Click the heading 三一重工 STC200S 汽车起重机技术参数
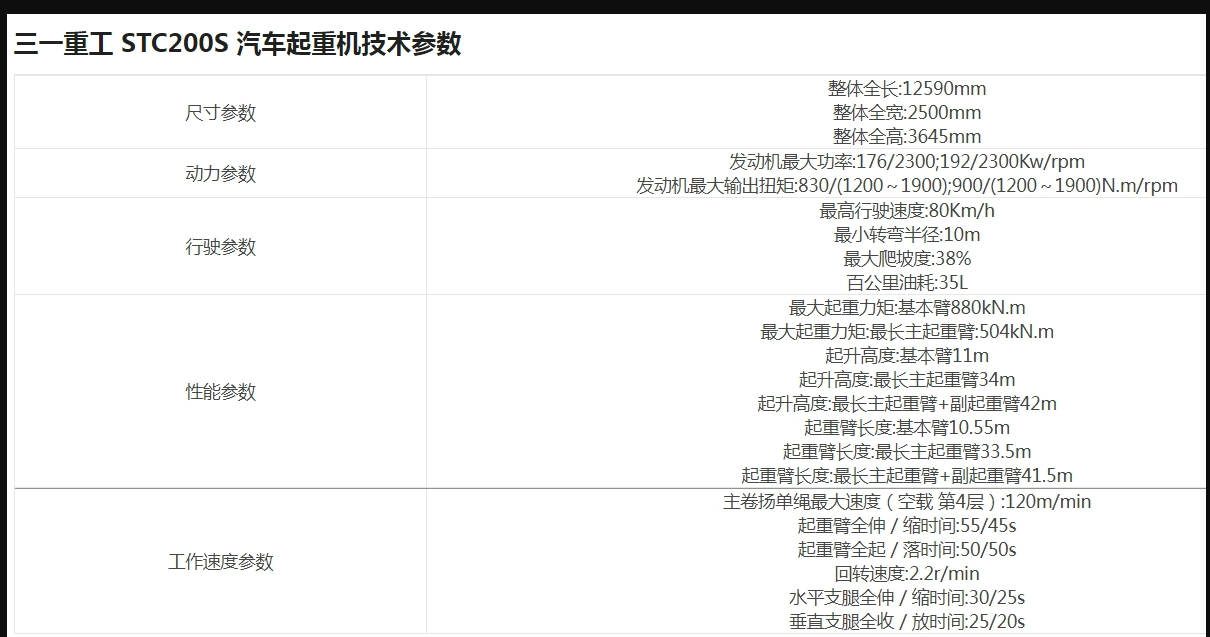This screenshot has height=637, width=1210. point(238,44)
